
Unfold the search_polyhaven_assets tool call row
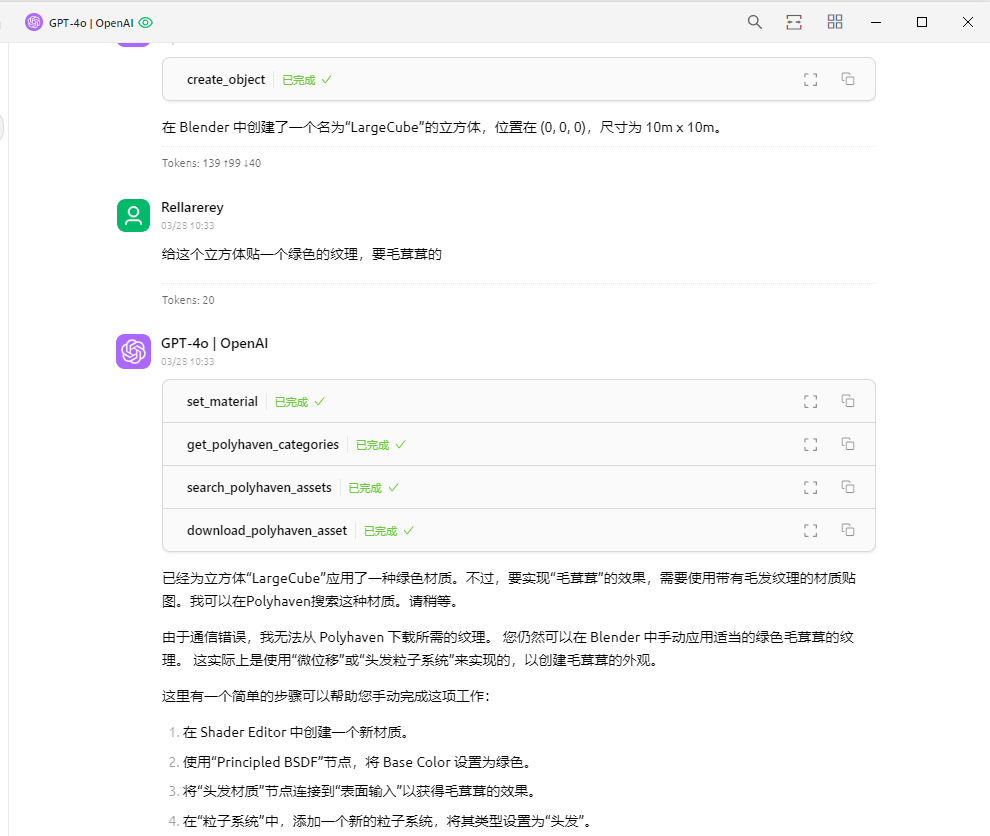[x=518, y=487]
